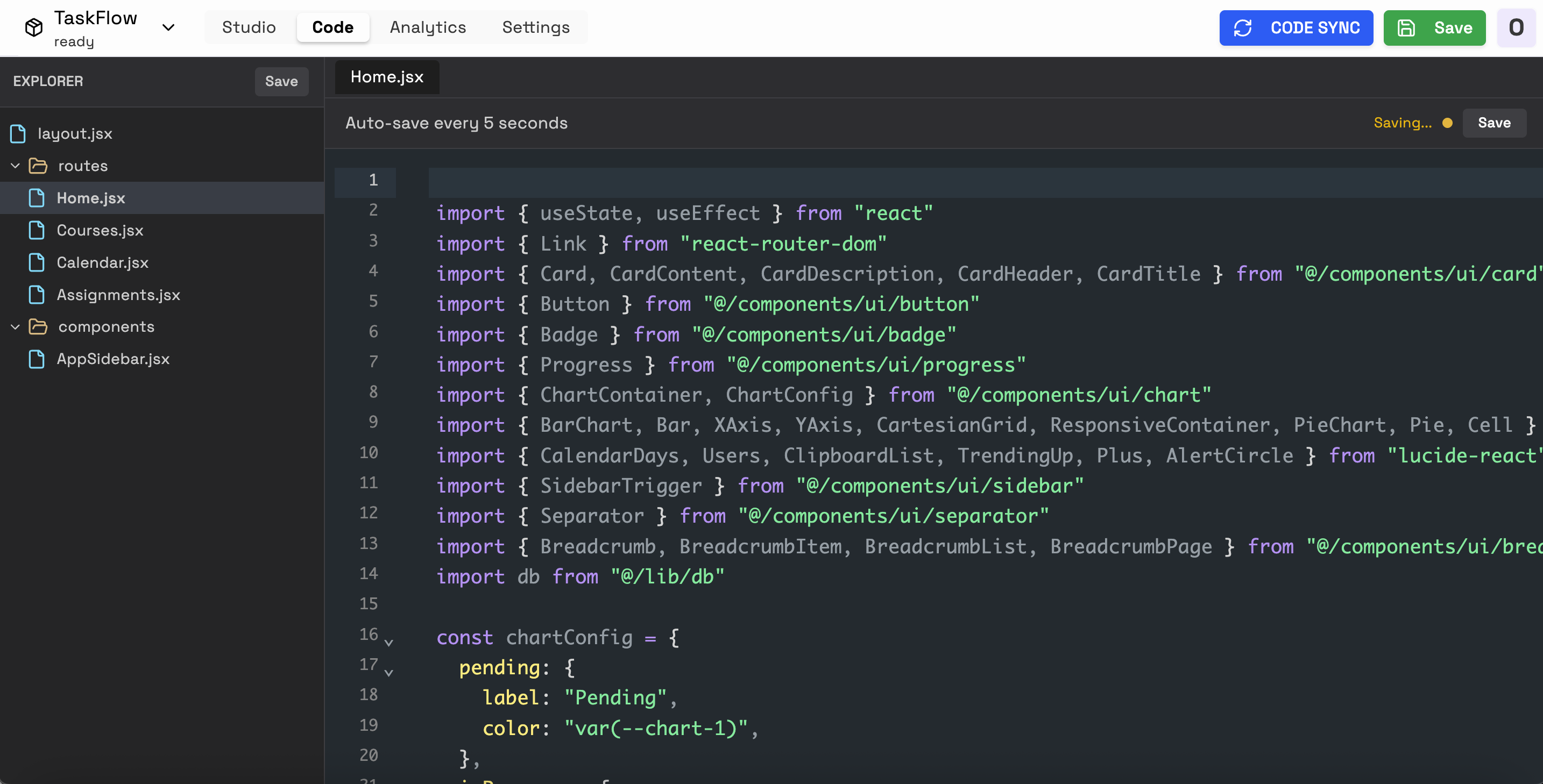The width and height of the screenshot is (1543, 784).
Task: Click the components folder icon
Action: click(x=39, y=326)
